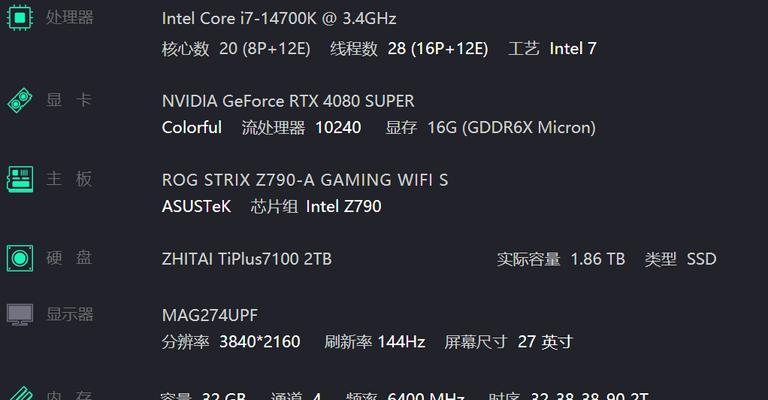
Task: Select the 主板 category label
Action: [69, 179]
